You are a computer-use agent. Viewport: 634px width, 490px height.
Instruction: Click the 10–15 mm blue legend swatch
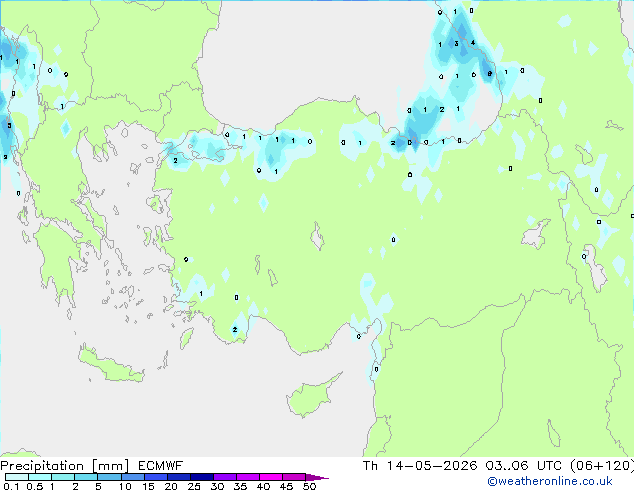132,477
